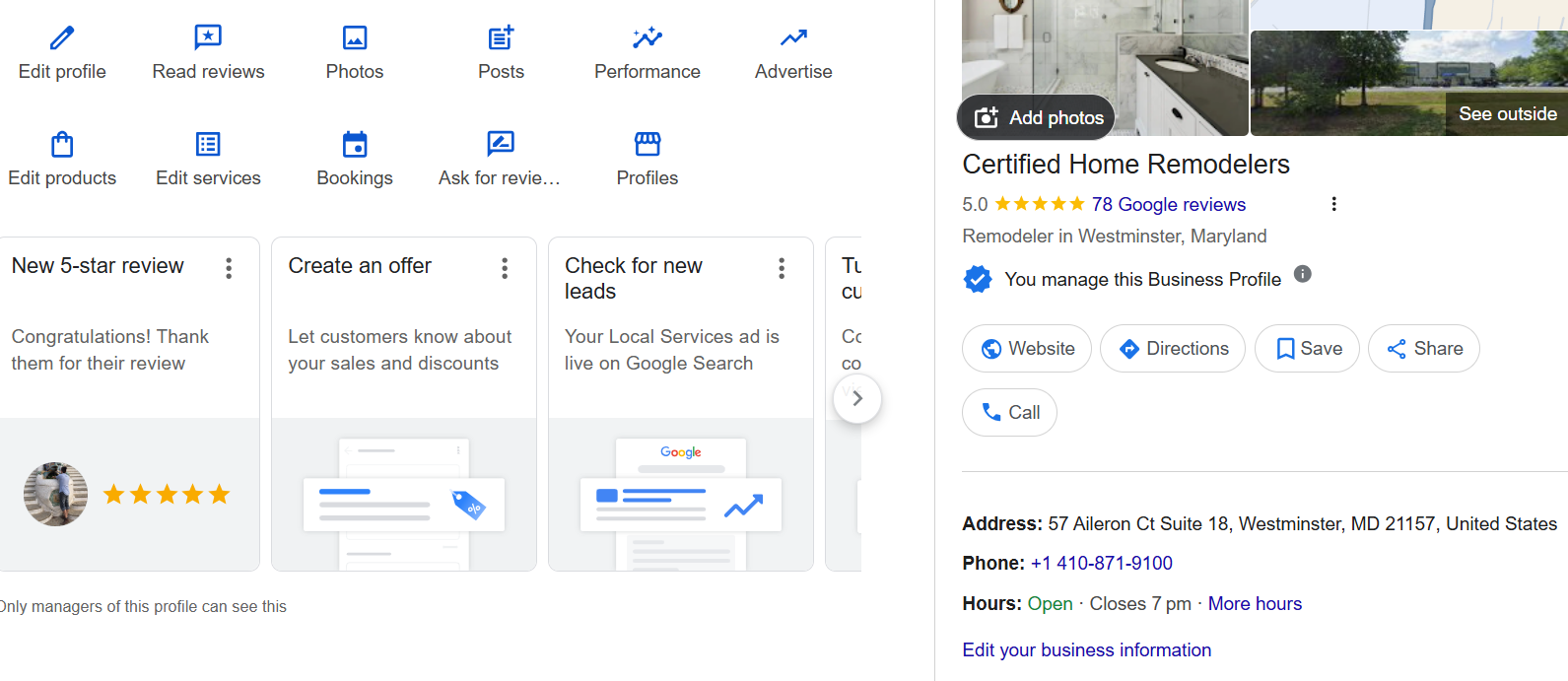Click reviewer avatar on 5-star review card
Viewport: 1568px width, 681px height.
click(x=55, y=494)
